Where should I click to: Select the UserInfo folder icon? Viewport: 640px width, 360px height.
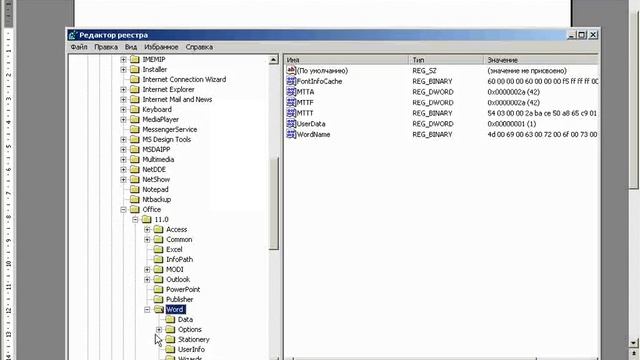coord(170,349)
